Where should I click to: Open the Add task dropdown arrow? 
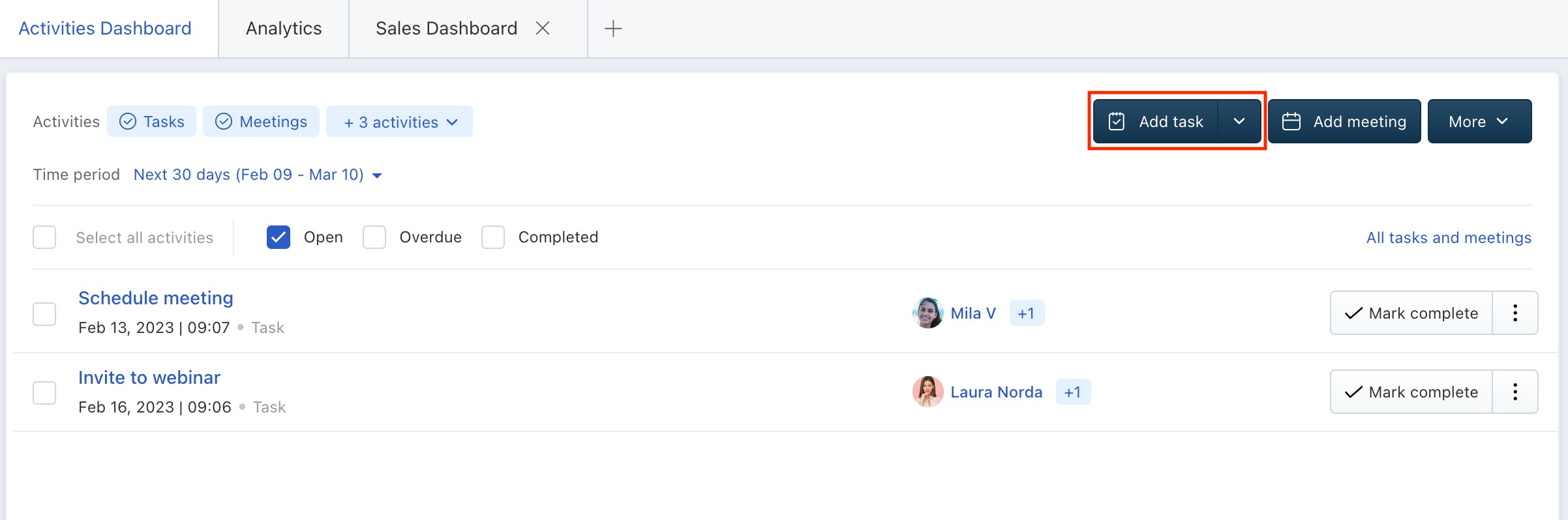click(x=1239, y=121)
